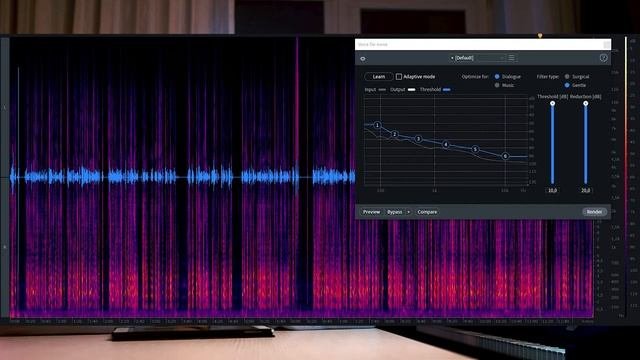
Task: Click the Learn button
Action: click(378, 76)
